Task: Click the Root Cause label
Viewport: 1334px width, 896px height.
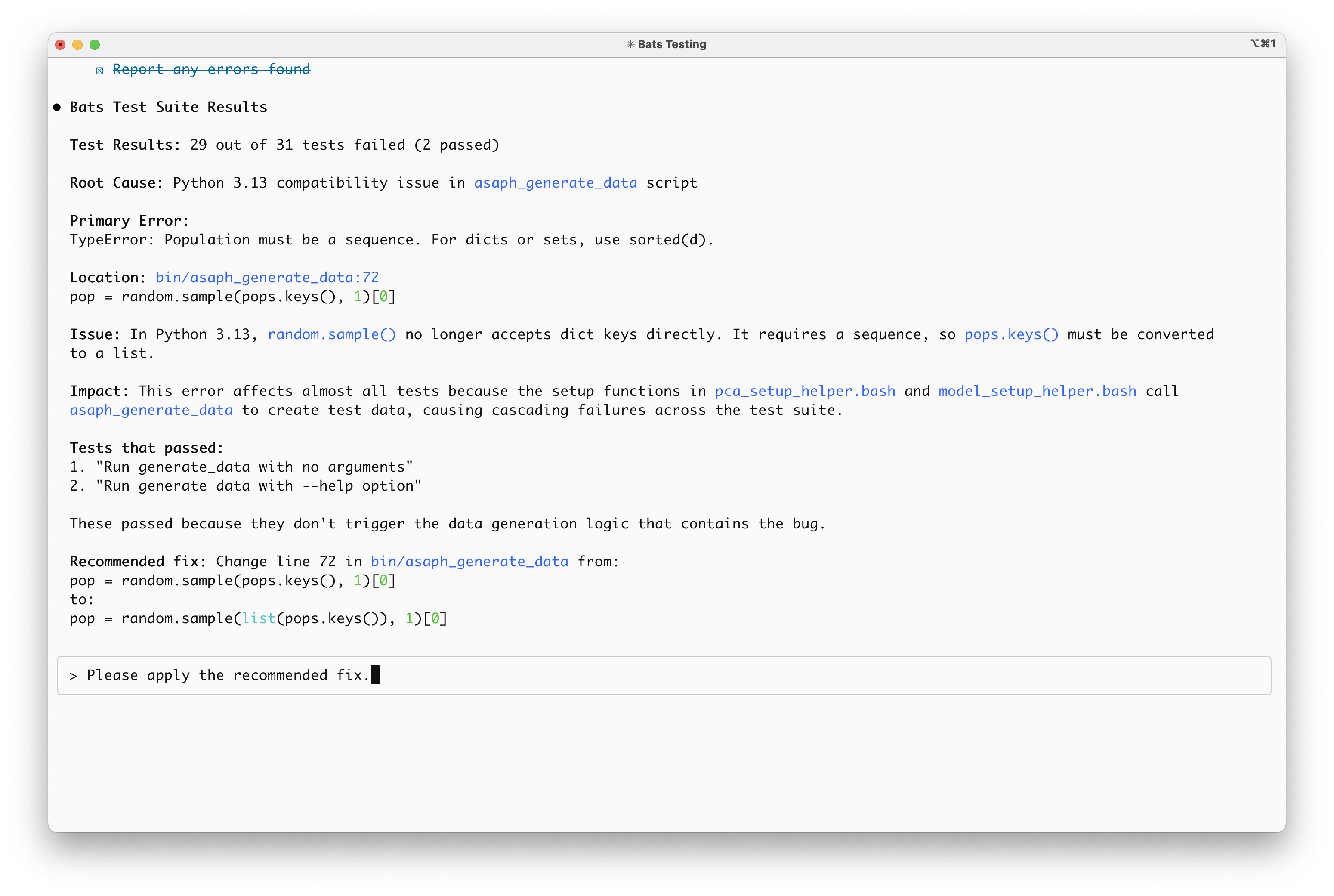Action: point(117,183)
